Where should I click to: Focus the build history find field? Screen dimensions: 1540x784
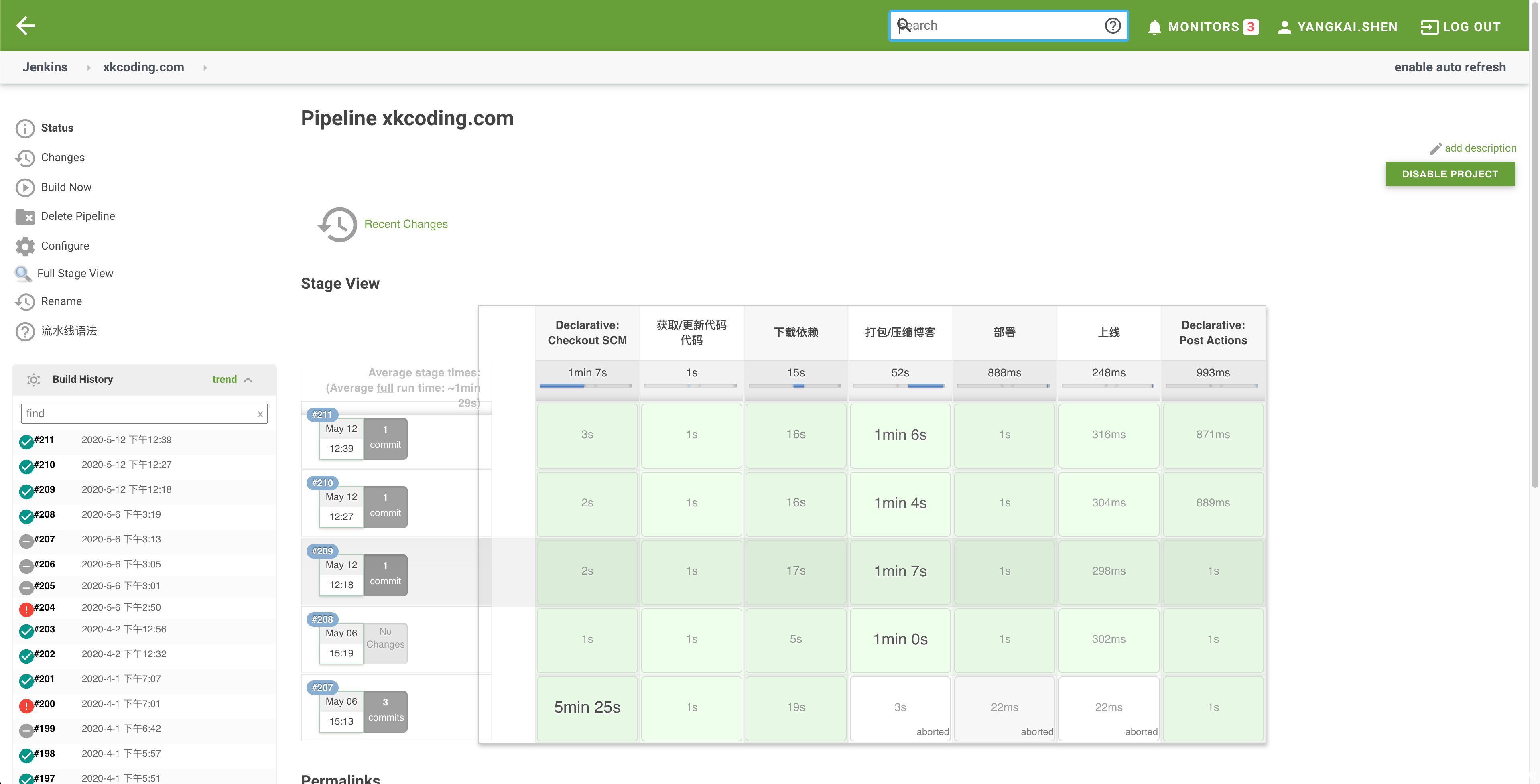pos(138,414)
